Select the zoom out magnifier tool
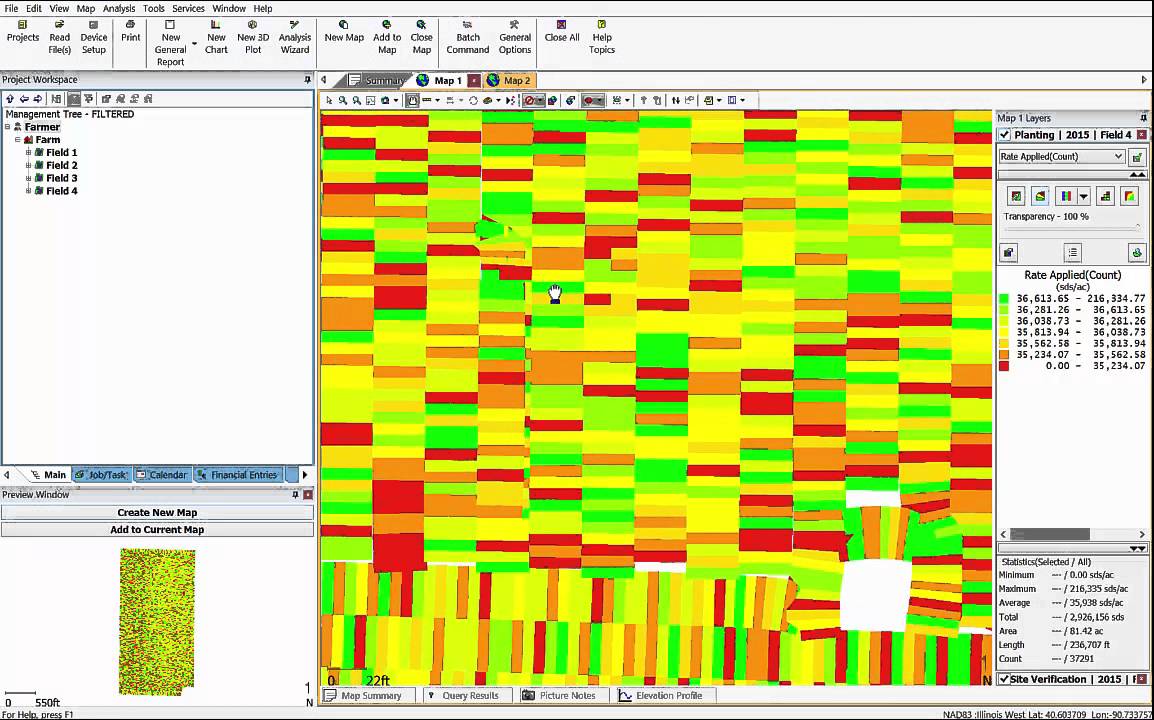 [357, 100]
